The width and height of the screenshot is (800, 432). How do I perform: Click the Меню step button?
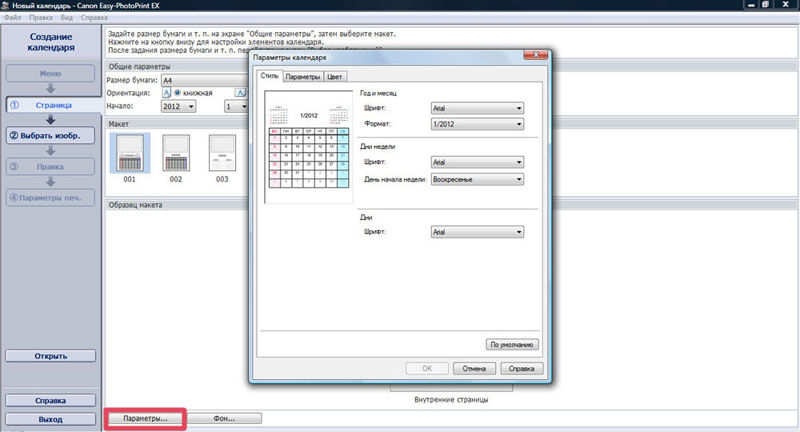pos(51,73)
